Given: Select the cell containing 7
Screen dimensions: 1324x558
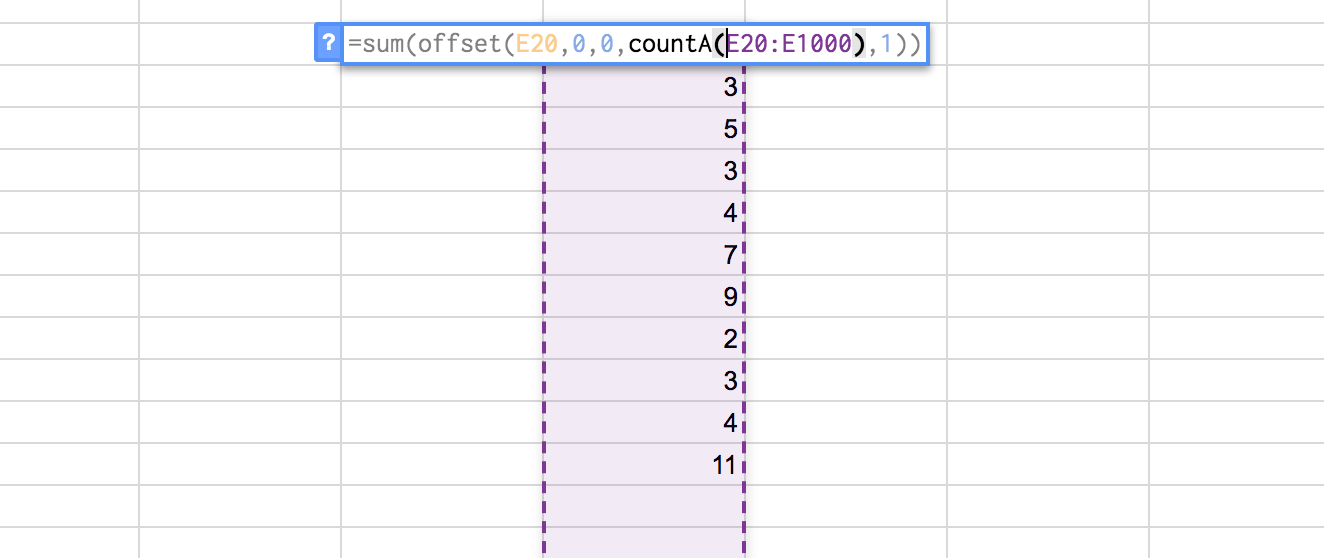Looking at the screenshot, I should [x=644, y=255].
